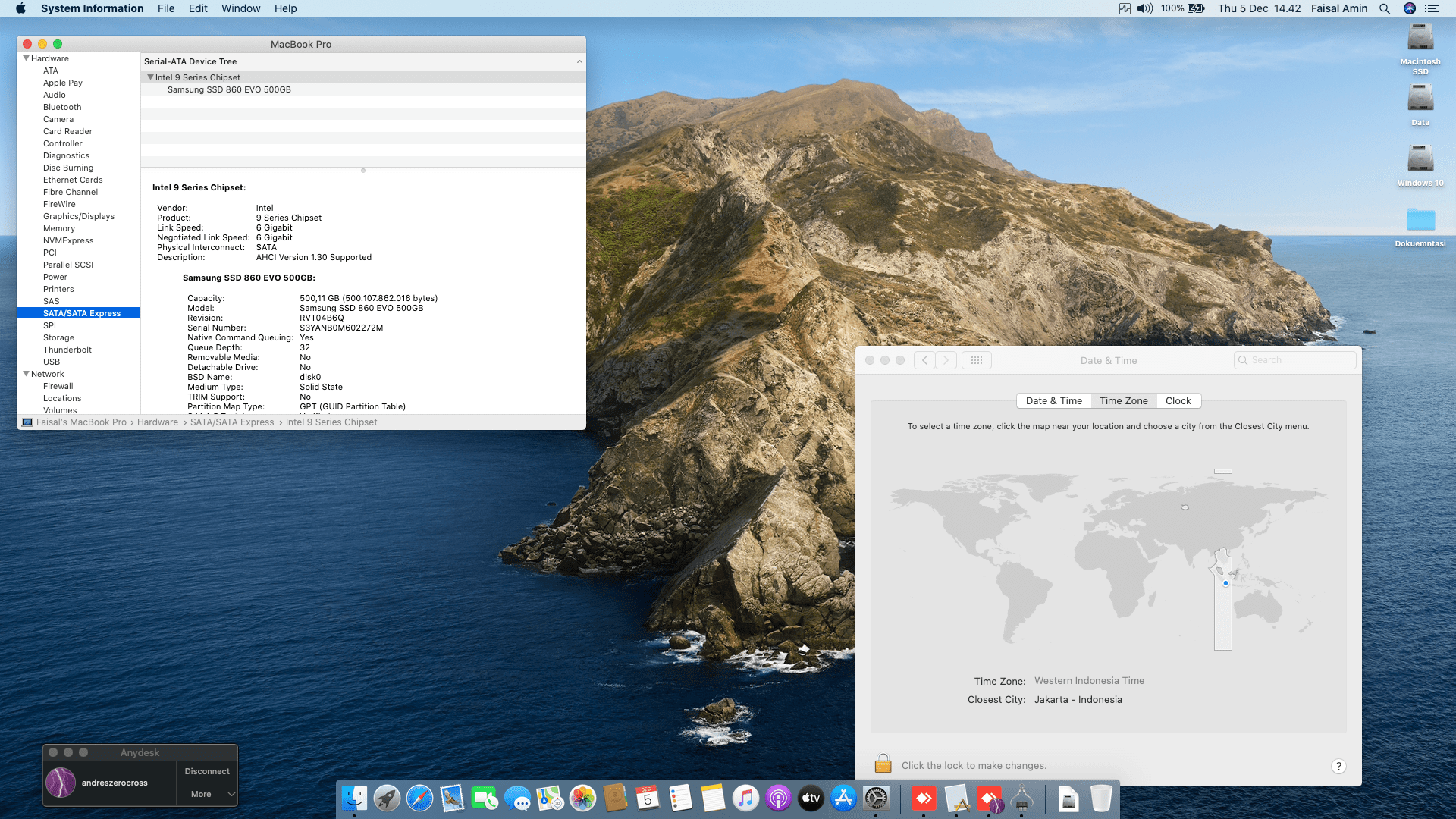
Task: Click the Siri icon in menu bar
Action: [1410, 8]
